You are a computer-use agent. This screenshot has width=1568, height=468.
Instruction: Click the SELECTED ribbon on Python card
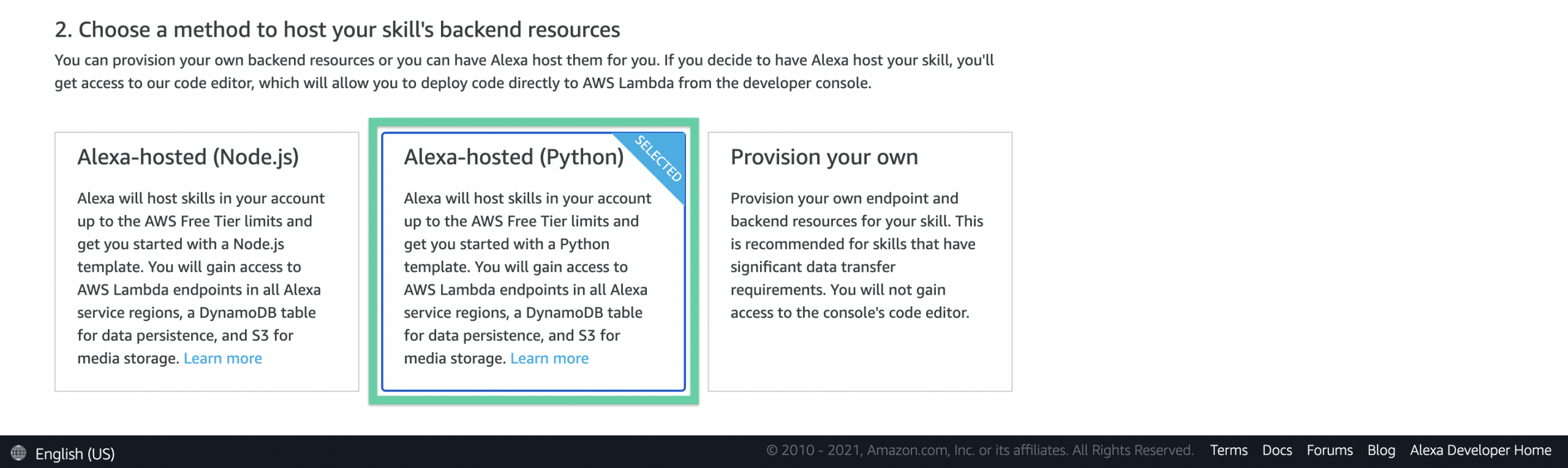click(658, 159)
